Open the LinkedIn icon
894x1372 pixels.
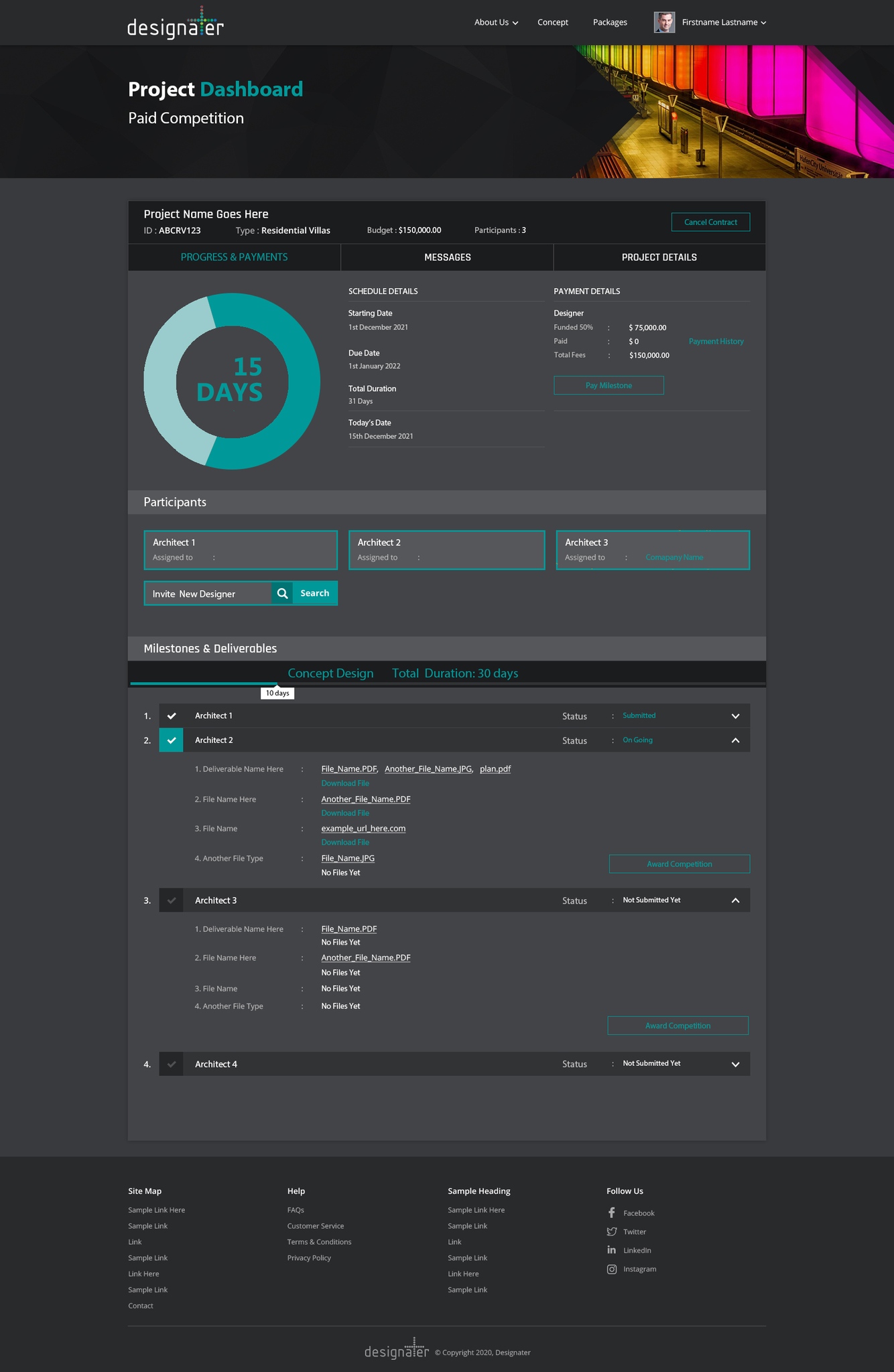pyautogui.click(x=611, y=1250)
